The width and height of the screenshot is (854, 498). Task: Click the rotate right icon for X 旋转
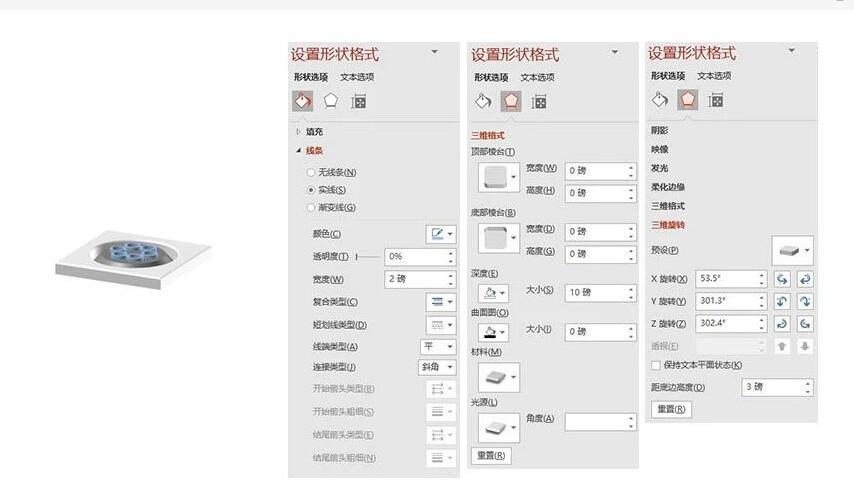(804, 279)
